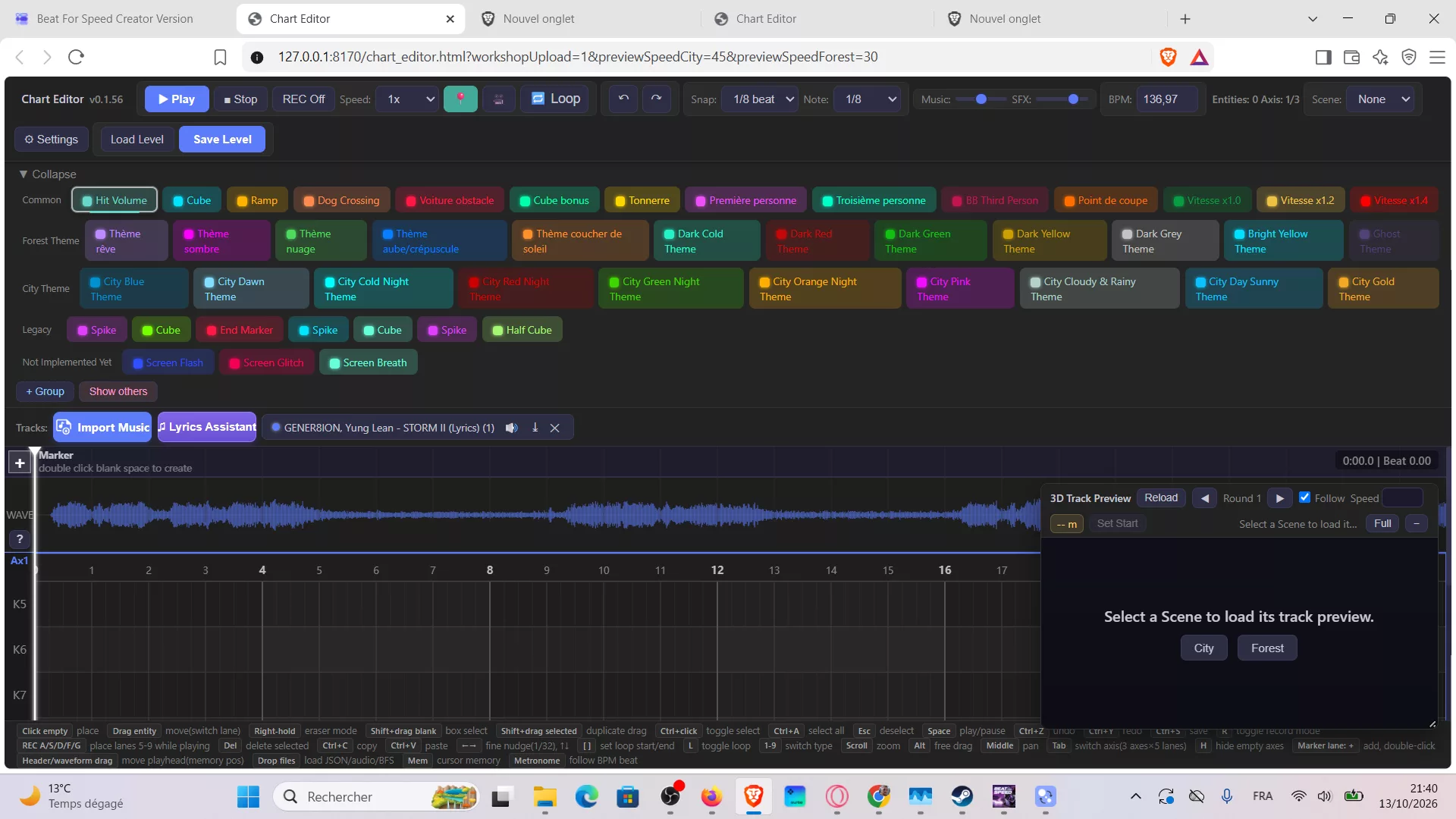Open Brave Wallet icon
This screenshot has height=819, width=1456.
coord(1351,57)
